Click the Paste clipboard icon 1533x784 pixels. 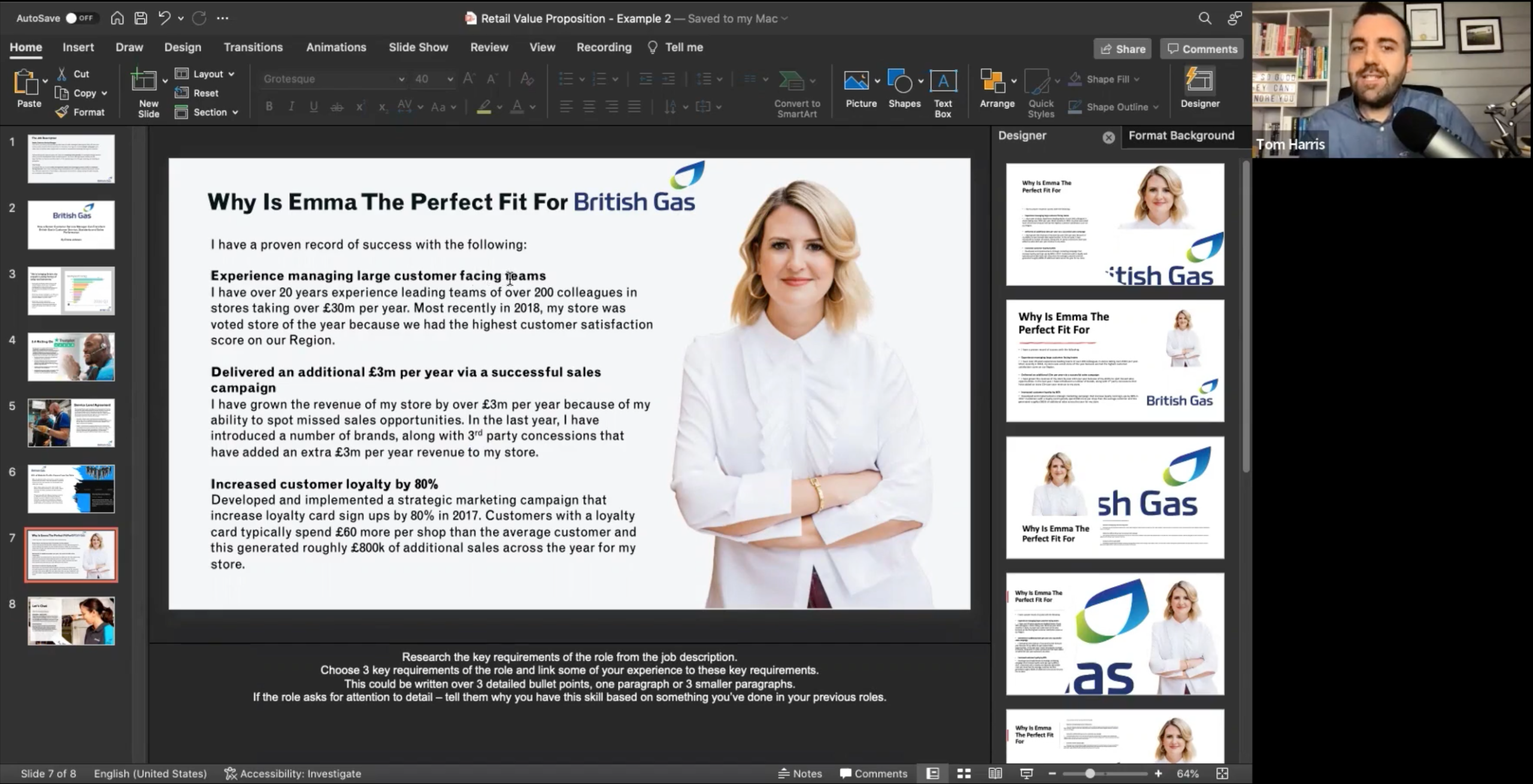coord(25,83)
